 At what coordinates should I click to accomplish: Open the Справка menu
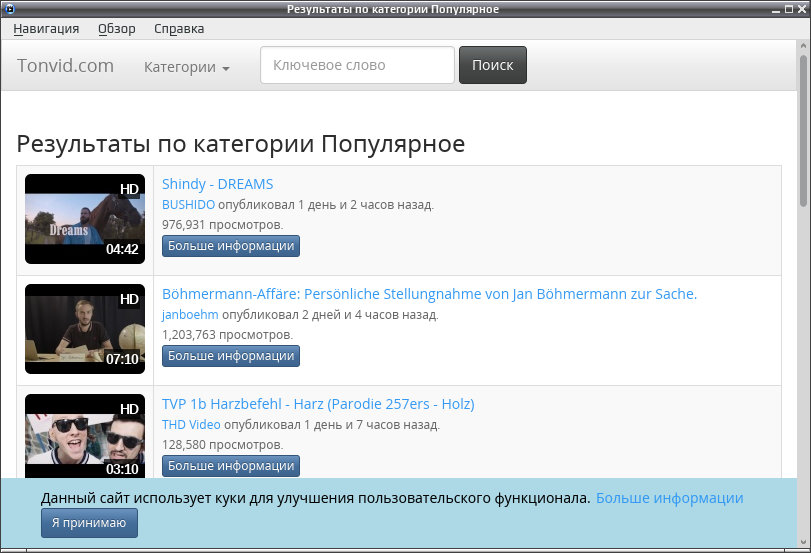pos(179,29)
